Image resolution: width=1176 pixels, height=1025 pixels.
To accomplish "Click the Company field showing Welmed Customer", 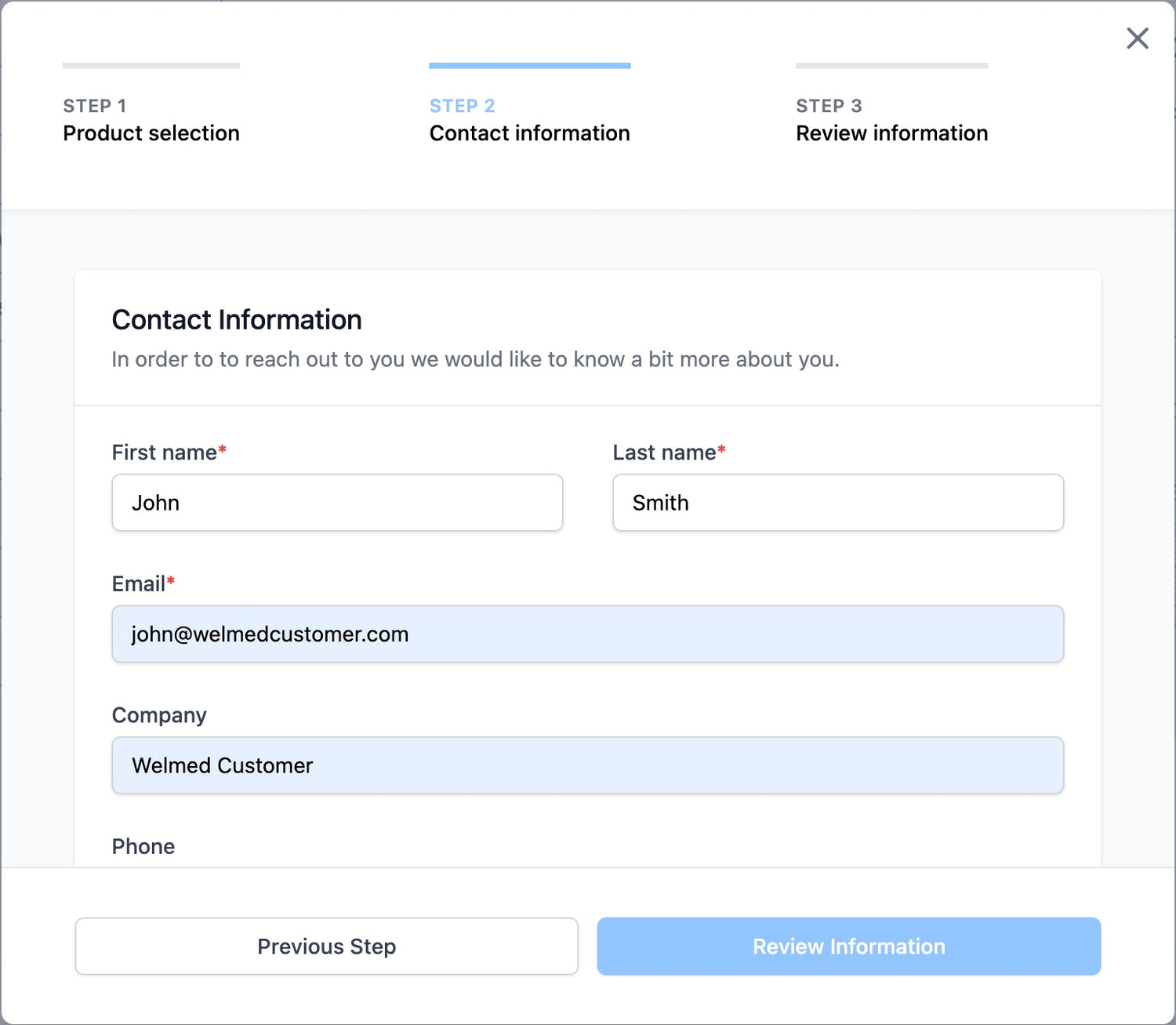I will (587, 765).
